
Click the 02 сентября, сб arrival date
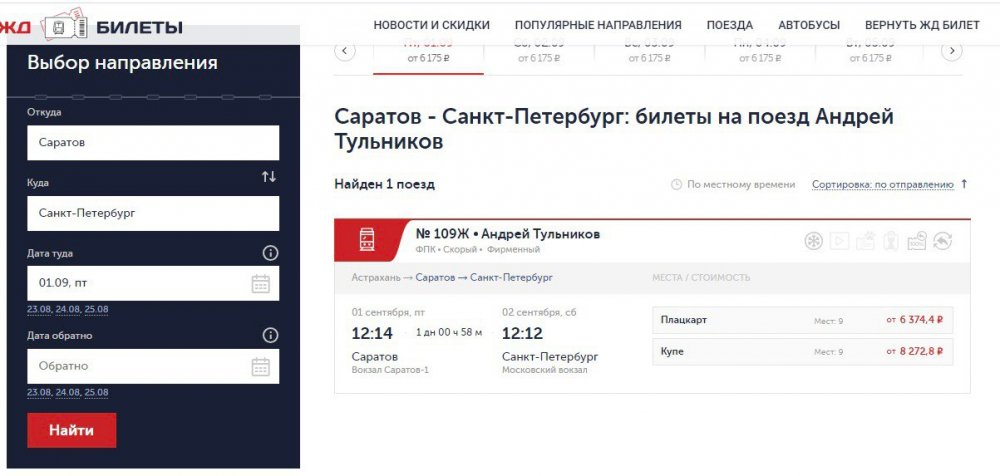[x=541, y=313]
